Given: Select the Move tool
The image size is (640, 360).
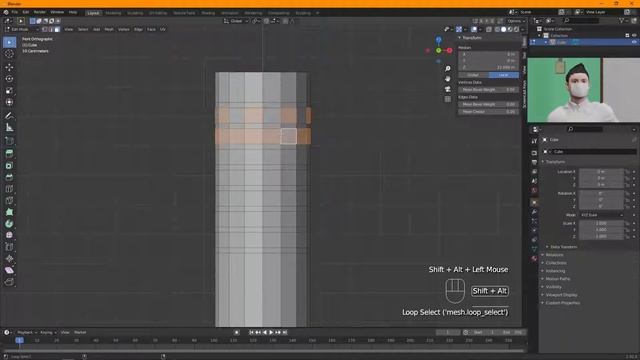Looking at the screenshot, I should tap(9, 67).
